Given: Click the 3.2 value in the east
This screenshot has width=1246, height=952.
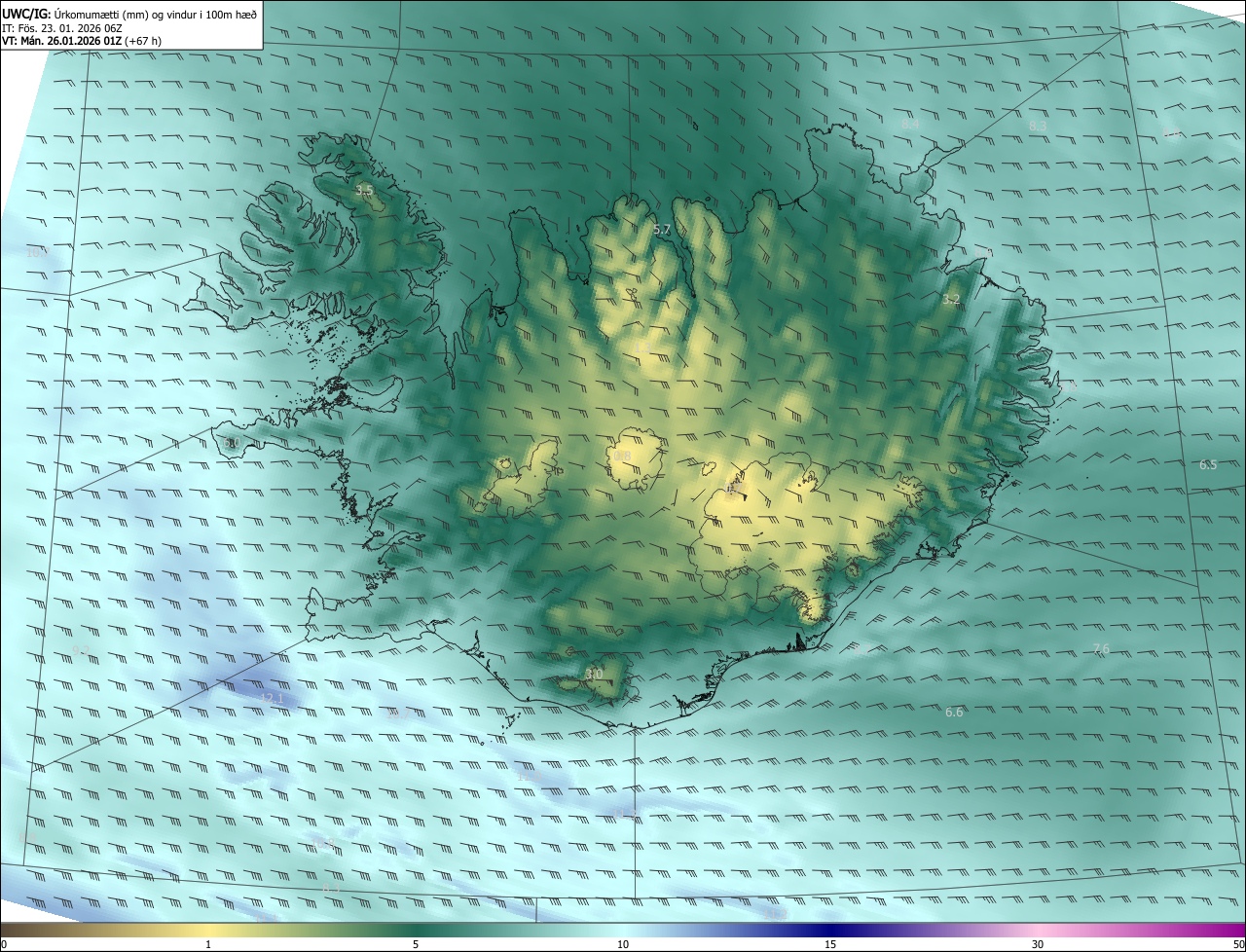Looking at the screenshot, I should (952, 300).
